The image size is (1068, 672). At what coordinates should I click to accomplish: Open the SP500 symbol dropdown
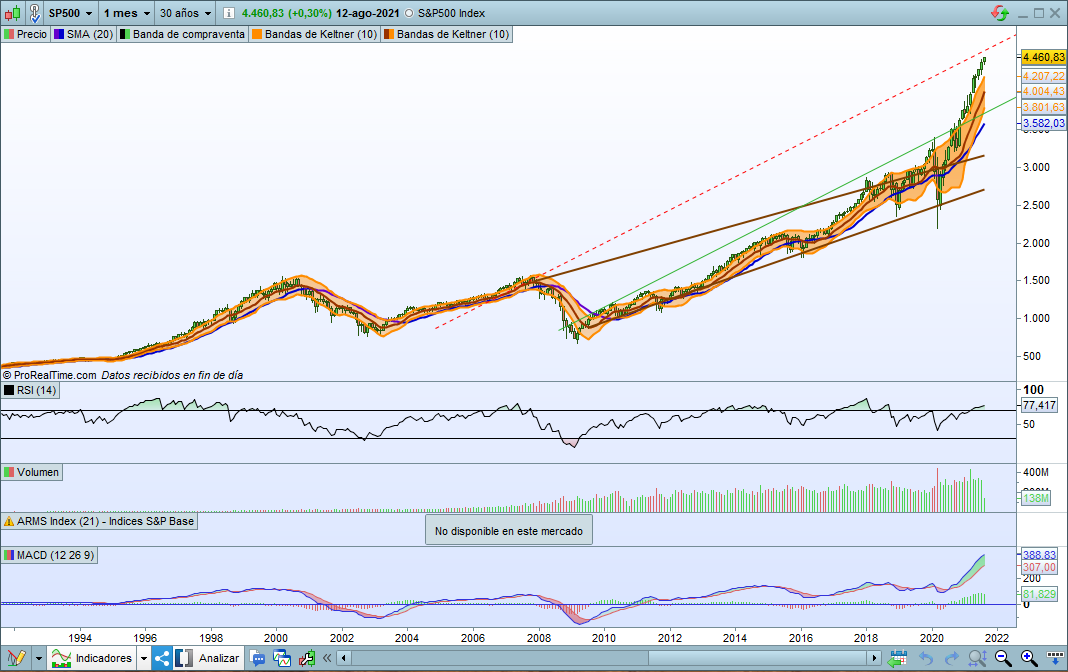point(70,14)
